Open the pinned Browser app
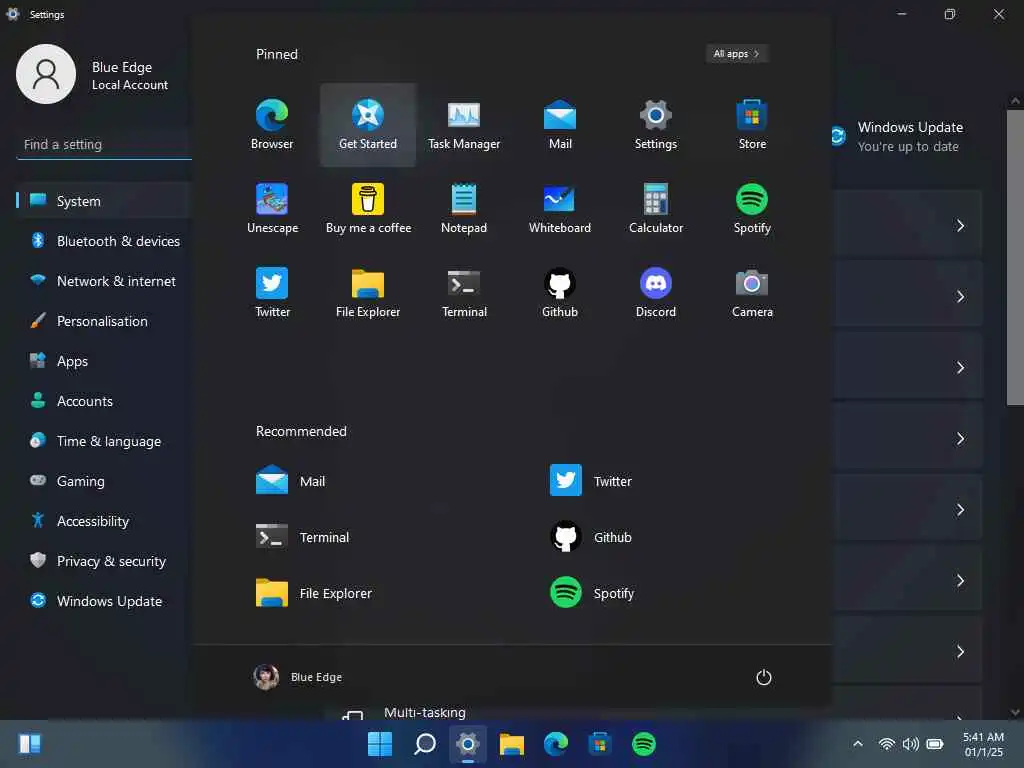 pos(272,125)
